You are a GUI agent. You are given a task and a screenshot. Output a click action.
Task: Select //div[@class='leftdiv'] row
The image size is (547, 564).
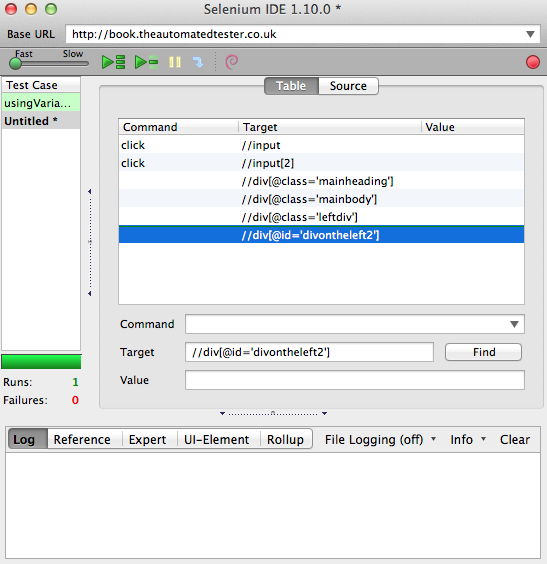point(321,217)
